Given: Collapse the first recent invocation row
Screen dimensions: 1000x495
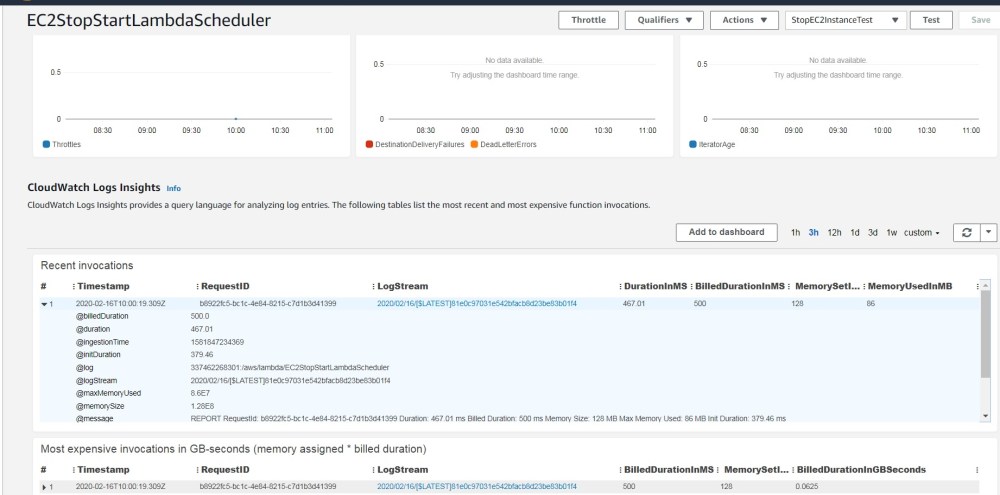Looking at the screenshot, I should point(44,303).
